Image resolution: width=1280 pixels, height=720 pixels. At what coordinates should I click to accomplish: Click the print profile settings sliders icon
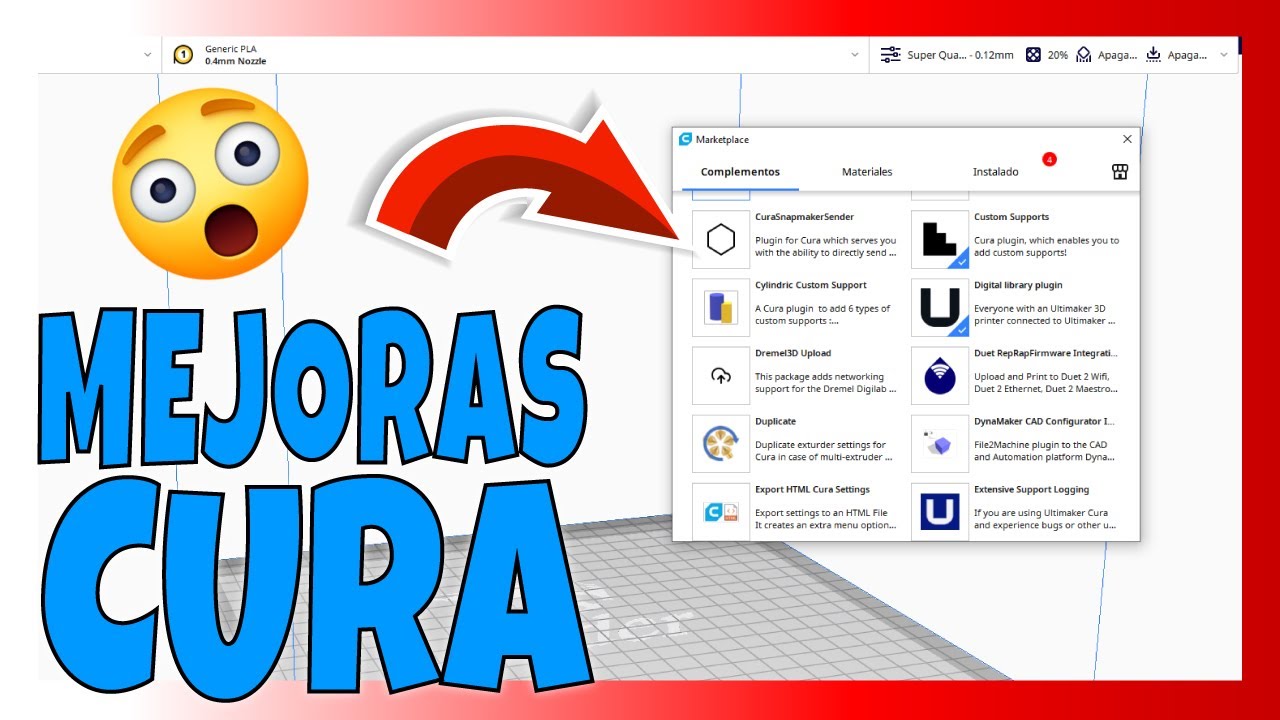[890, 55]
